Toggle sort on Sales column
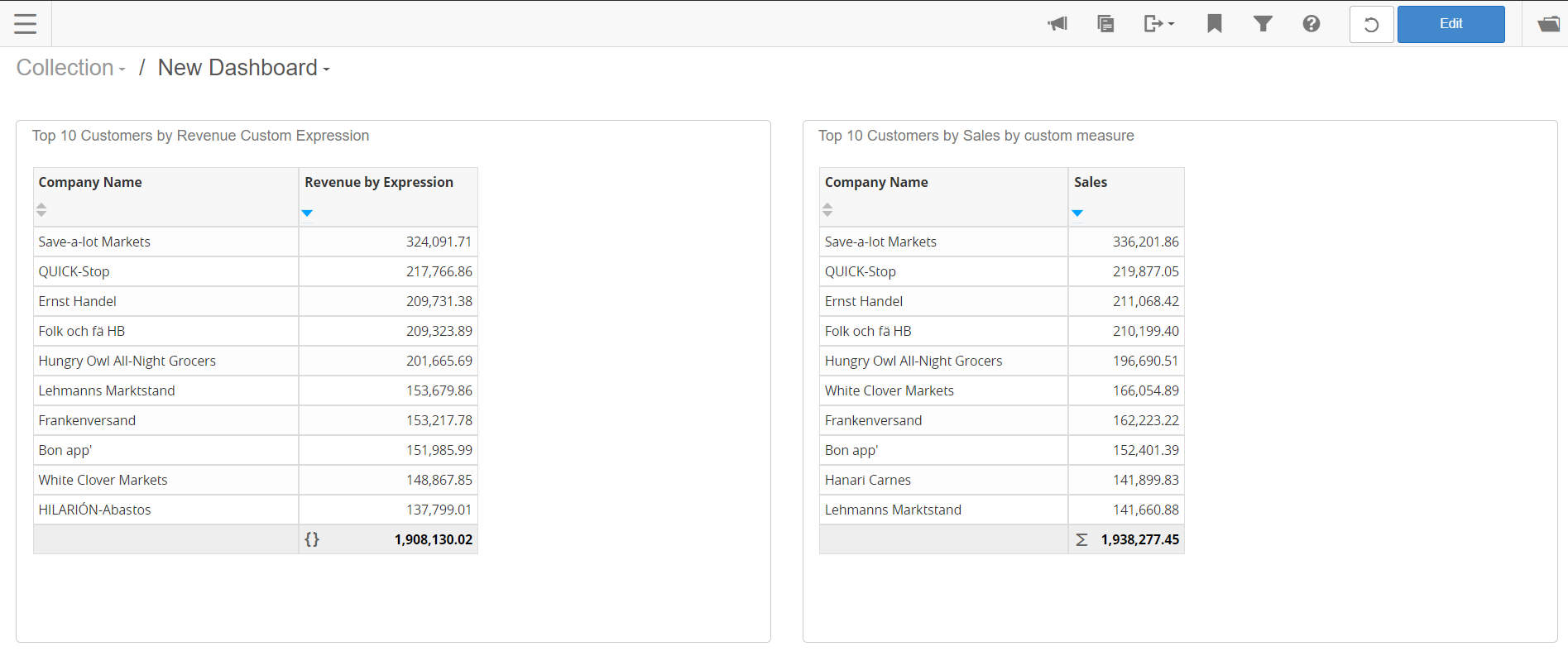 tap(1077, 213)
